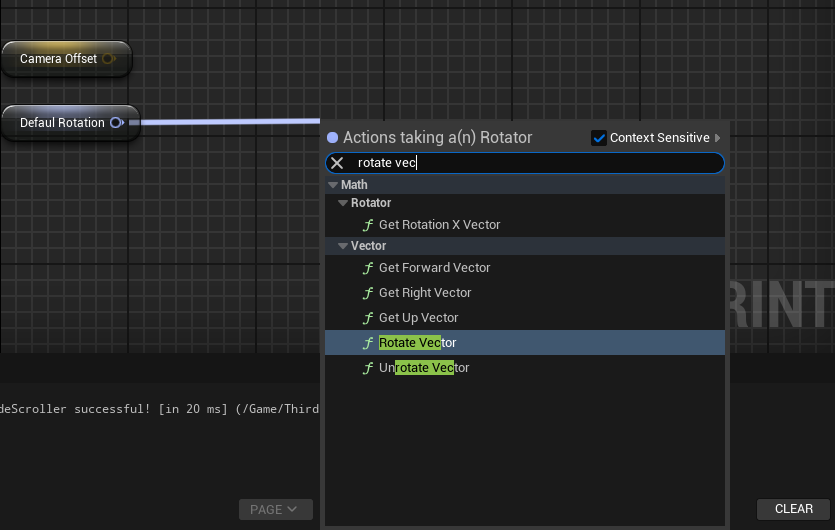Toggle the Context Sensitive checkbox
The width and height of the screenshot is (835, 530).
599,138
